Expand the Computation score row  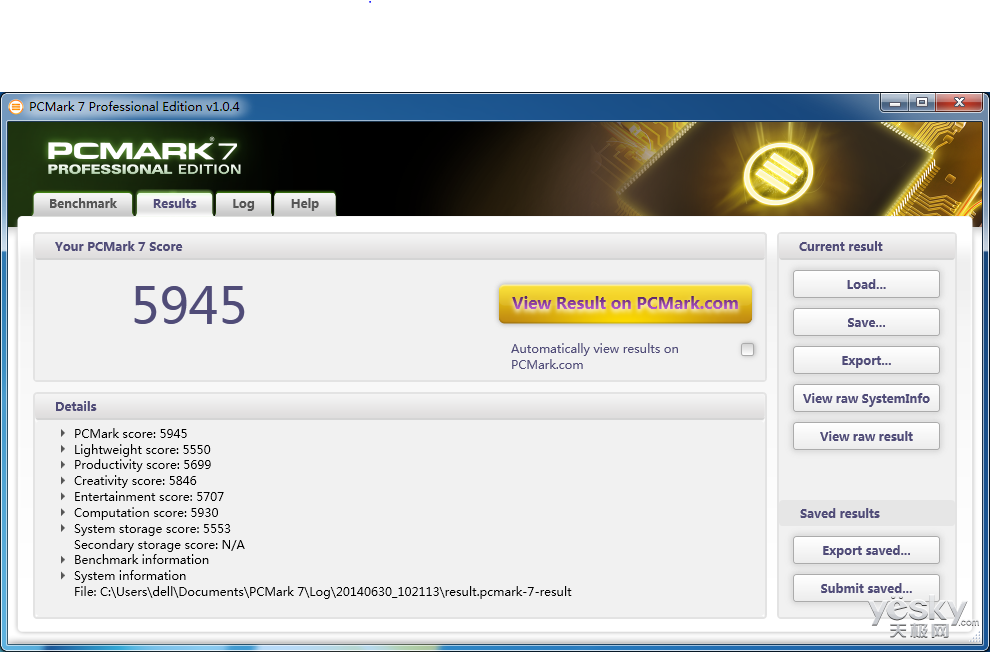click(63, 513)
